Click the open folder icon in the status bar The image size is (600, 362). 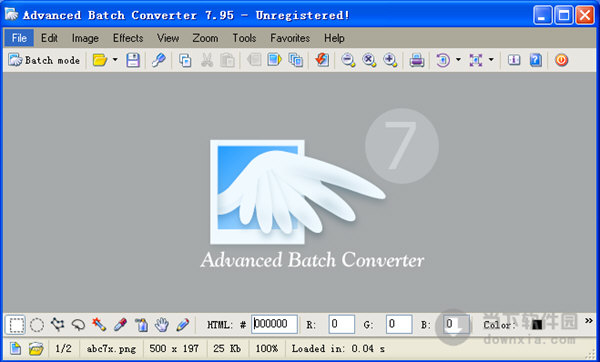coord(36,349)
